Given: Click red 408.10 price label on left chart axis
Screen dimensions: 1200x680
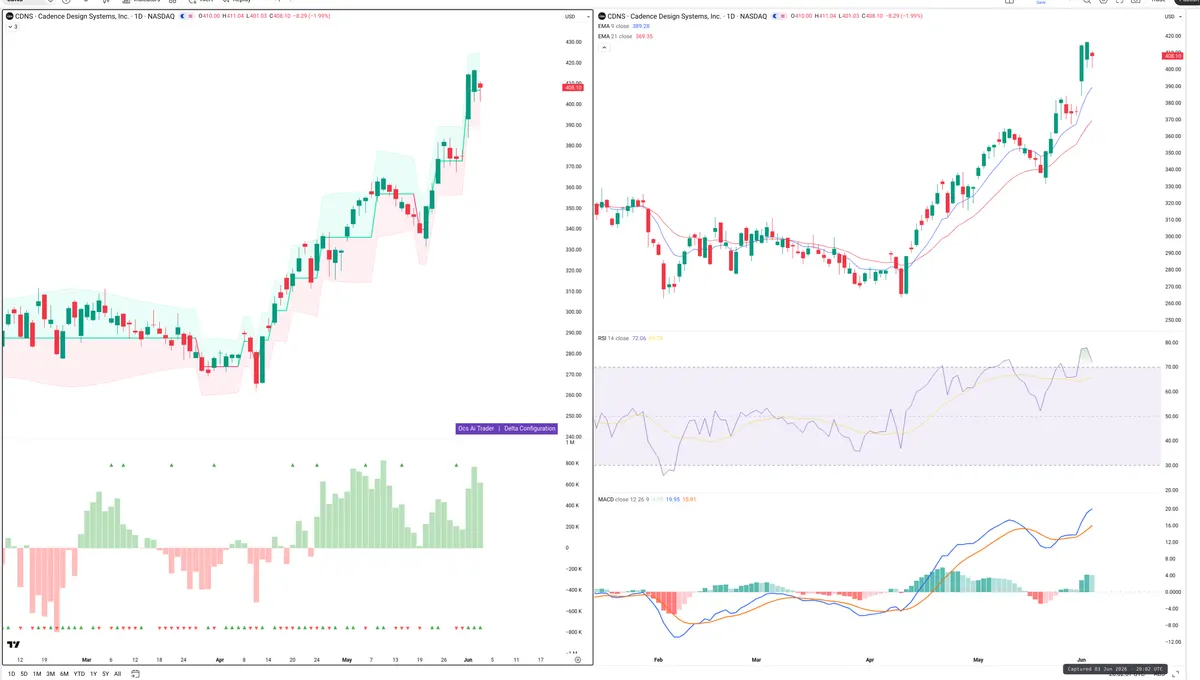Looking at the screenshot, I should (574, 88).
